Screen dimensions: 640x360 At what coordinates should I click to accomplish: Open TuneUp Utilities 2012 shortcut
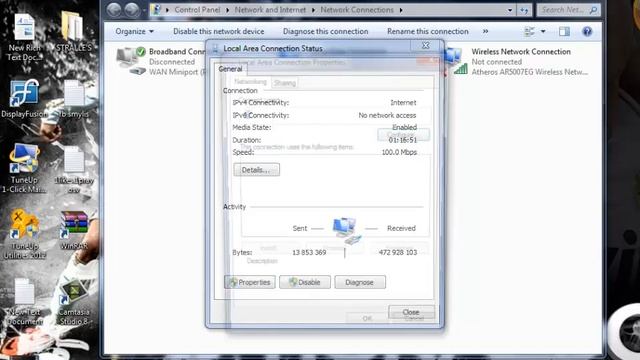point(24,234)
